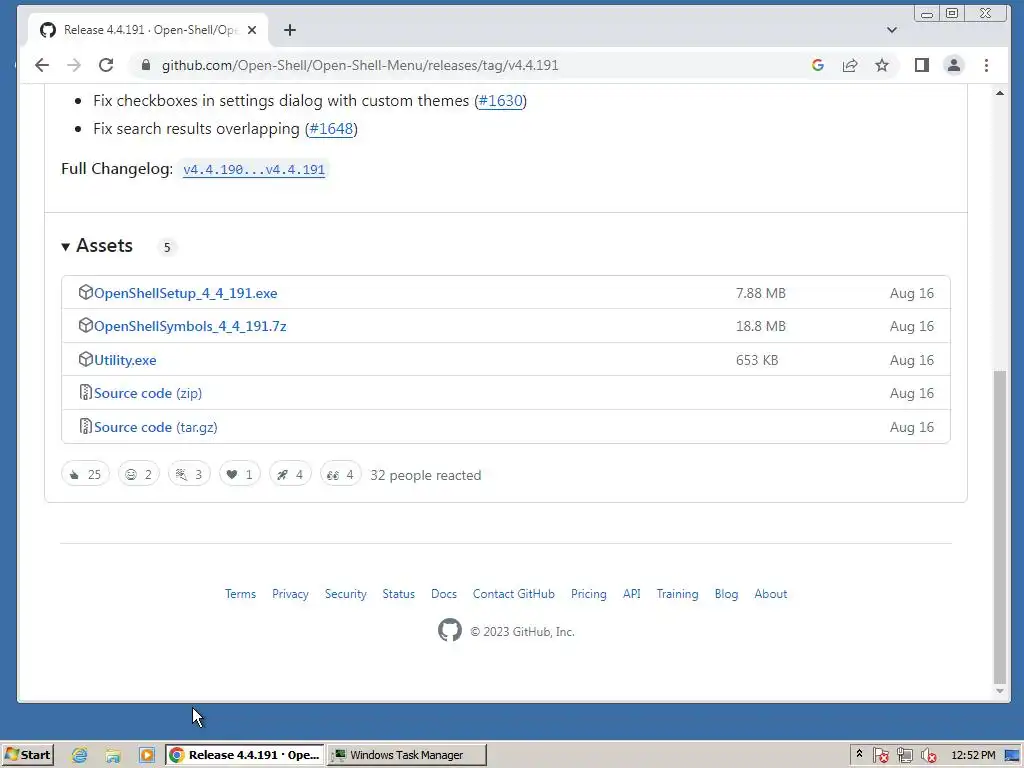The image size is (1024, 768).
Task: Click package icon beside Utility.exe
Action: [86, 359]
